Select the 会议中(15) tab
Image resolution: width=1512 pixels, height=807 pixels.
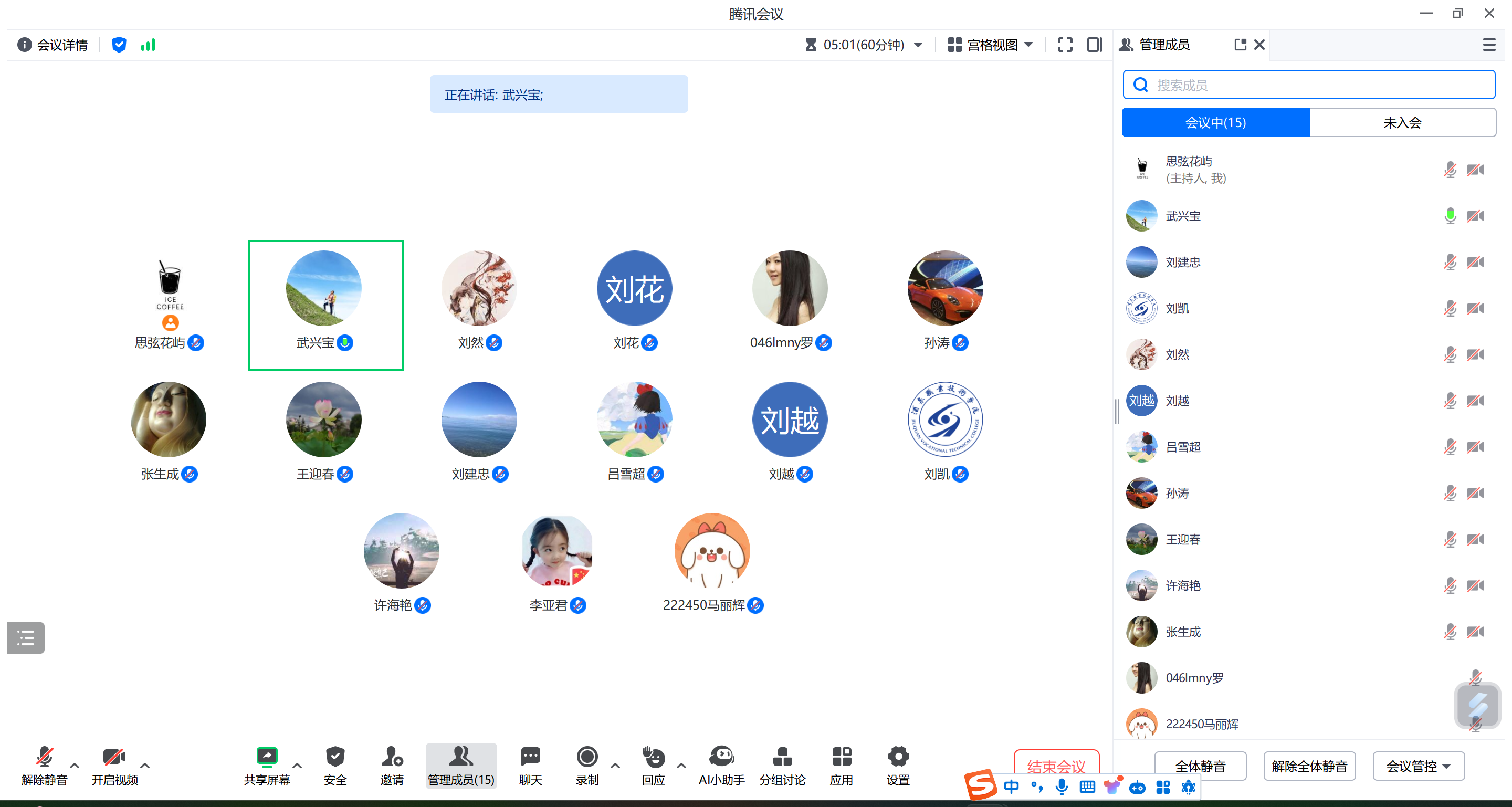(1215, 122)
